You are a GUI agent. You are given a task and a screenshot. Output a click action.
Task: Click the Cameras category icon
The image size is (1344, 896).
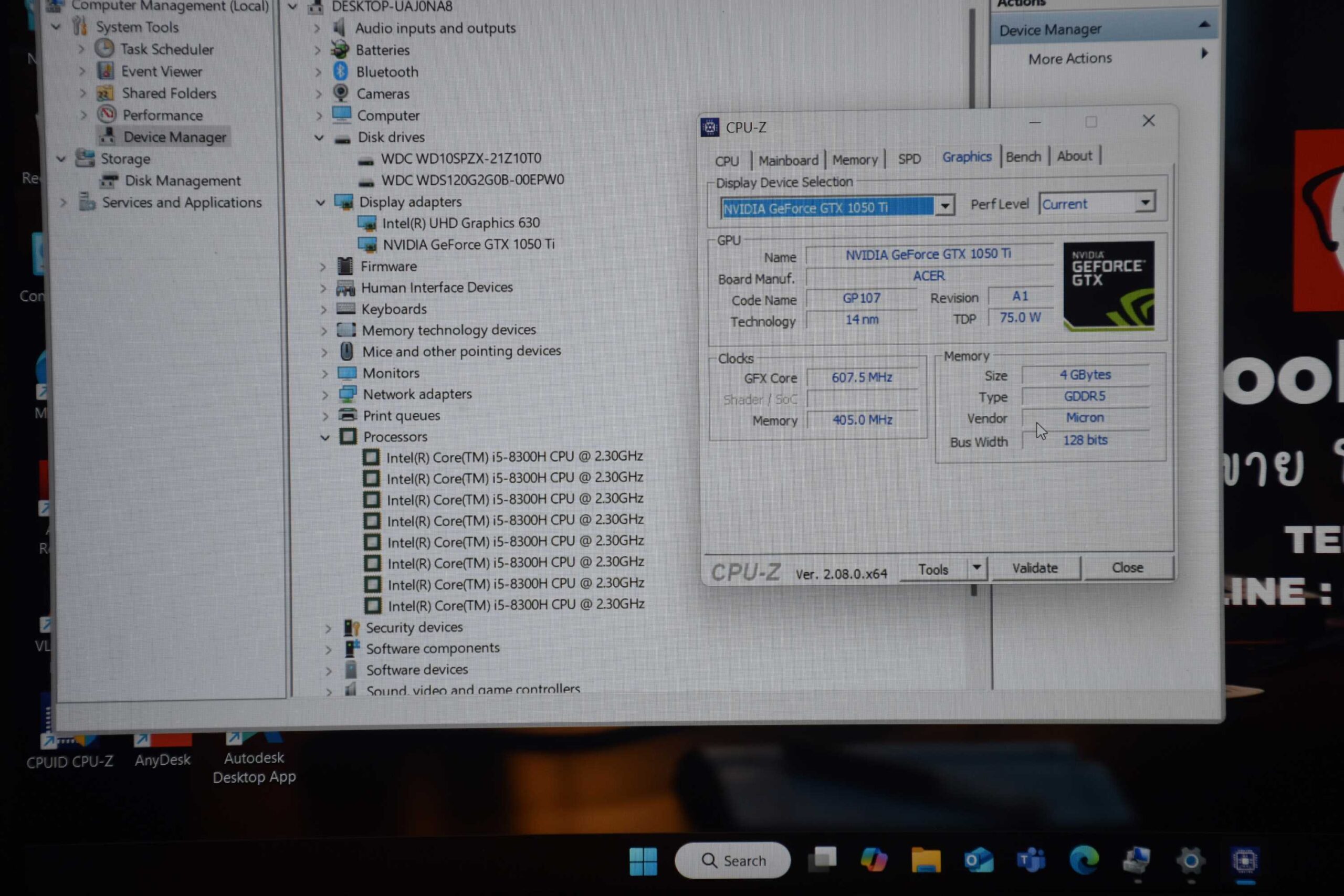point(341,92)
